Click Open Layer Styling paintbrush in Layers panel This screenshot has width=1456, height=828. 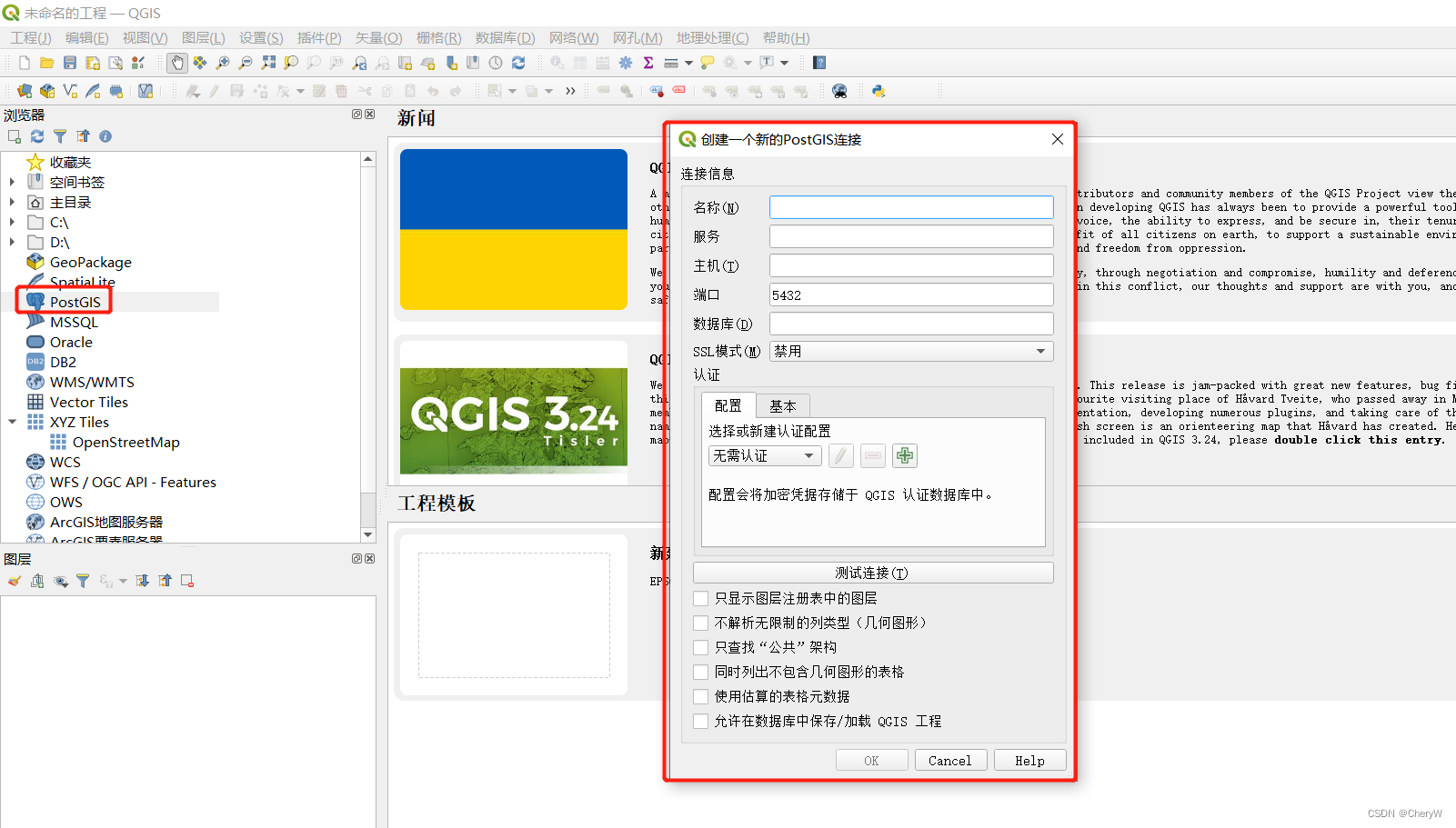pyautogui.click(x=15, y=581)
